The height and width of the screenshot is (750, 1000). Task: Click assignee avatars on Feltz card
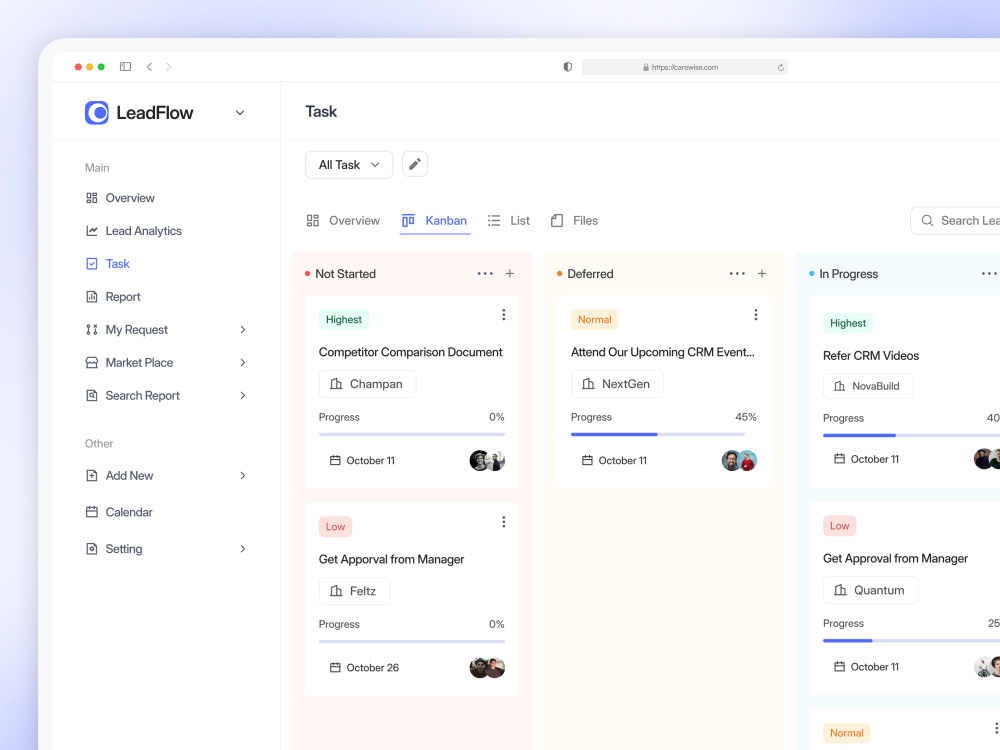[487, 668]
